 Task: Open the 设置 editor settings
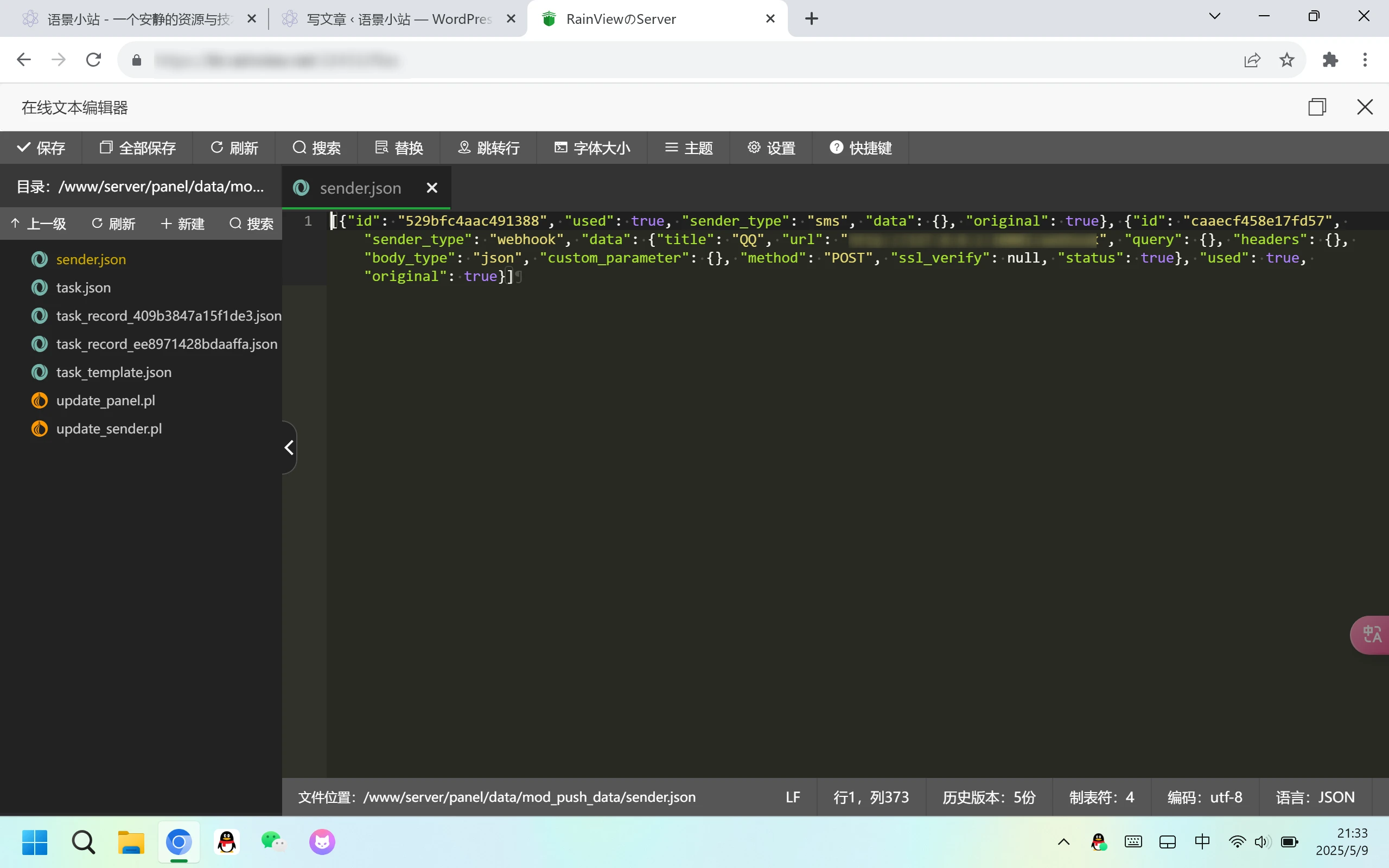[x=772, y=148]
